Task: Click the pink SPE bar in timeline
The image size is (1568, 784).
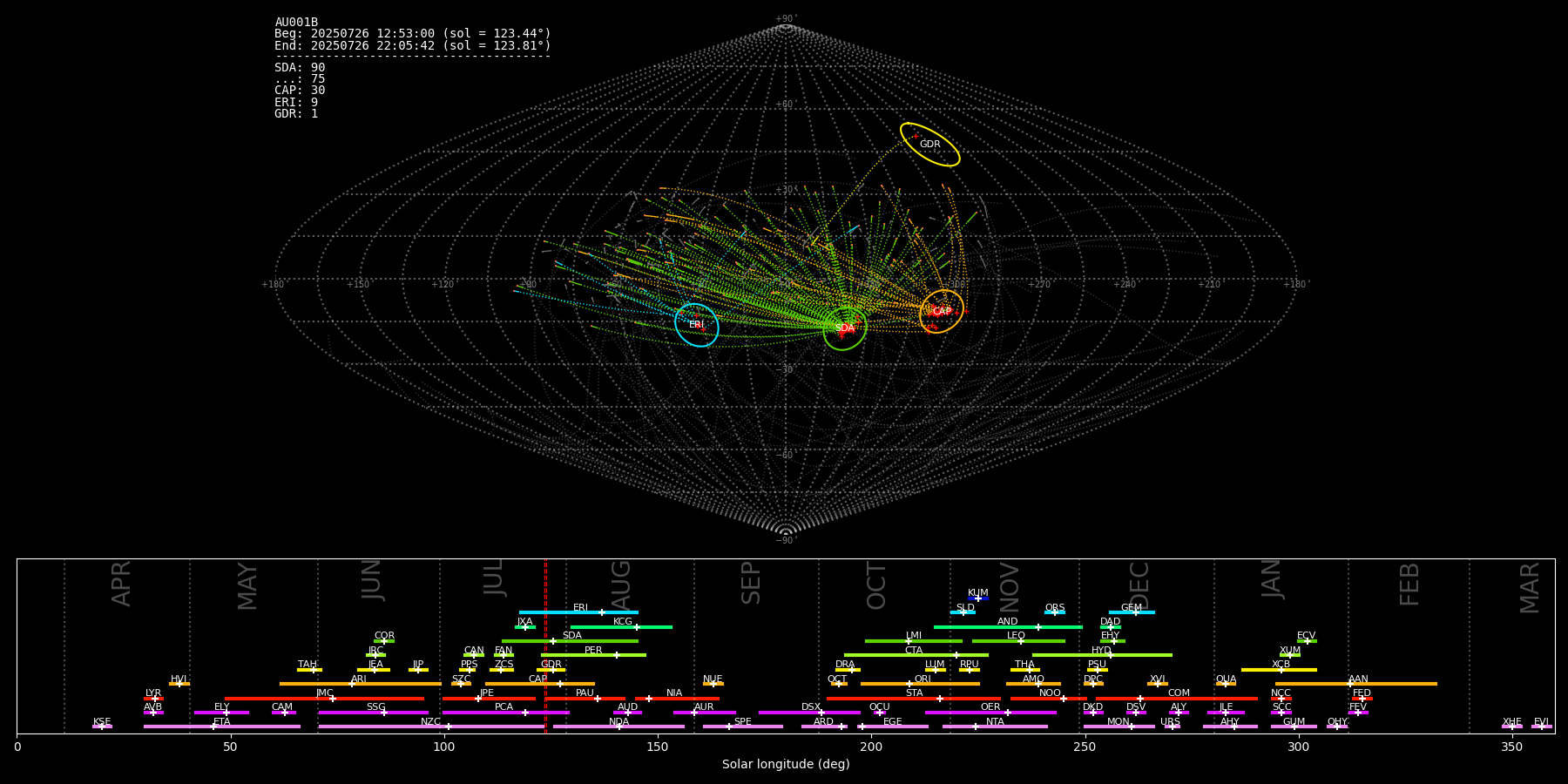Action: click(x=743, y=727)
